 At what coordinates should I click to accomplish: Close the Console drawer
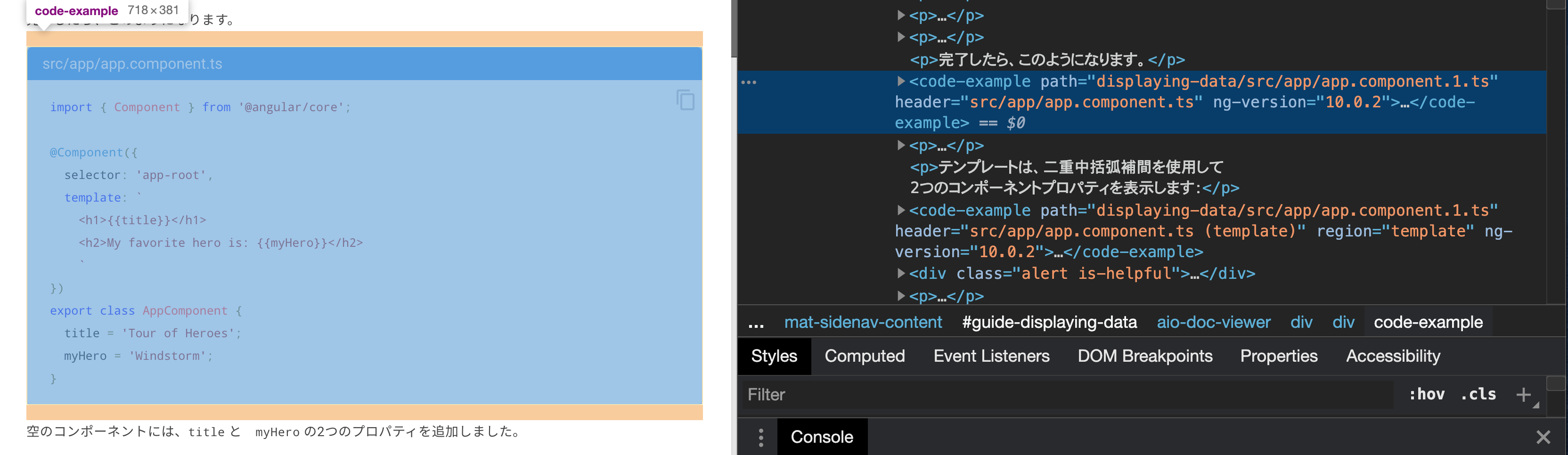tap(1543, 436)
